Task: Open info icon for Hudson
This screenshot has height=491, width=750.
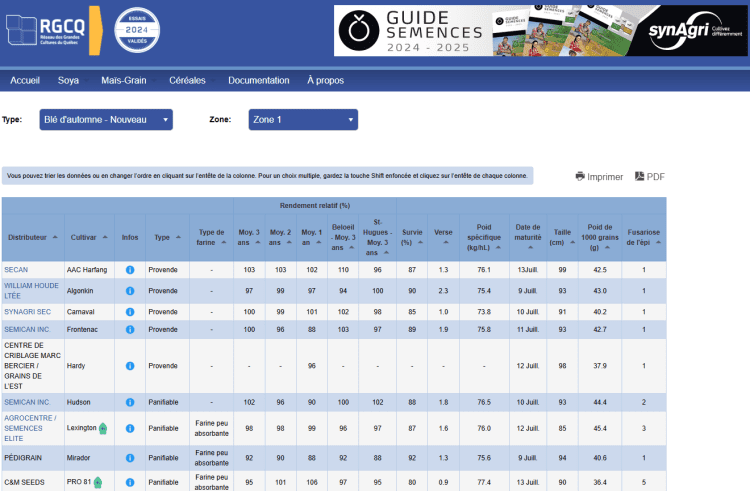Action: coord(130,403)
